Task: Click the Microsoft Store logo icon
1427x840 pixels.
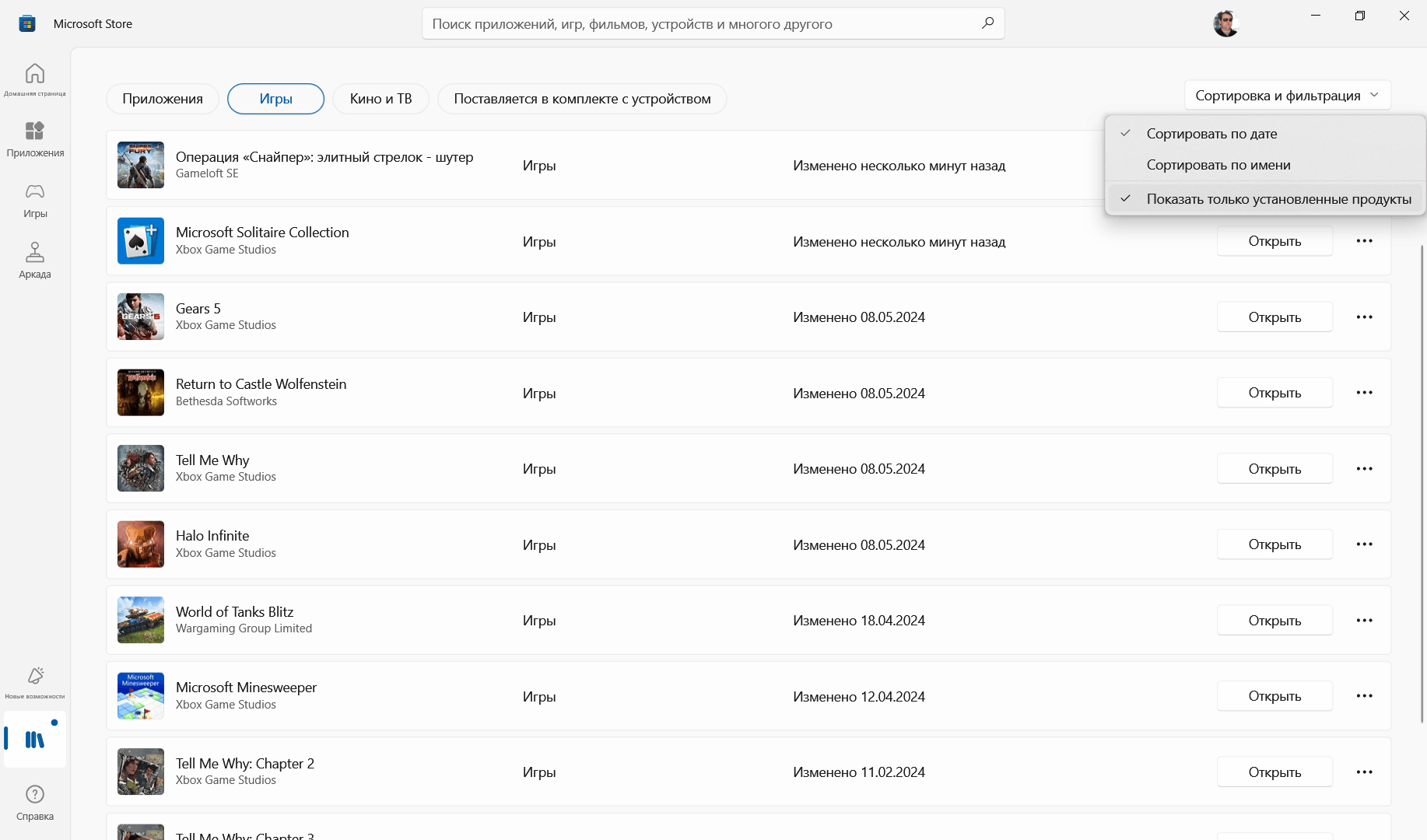Action: click(x=27, y=23)
